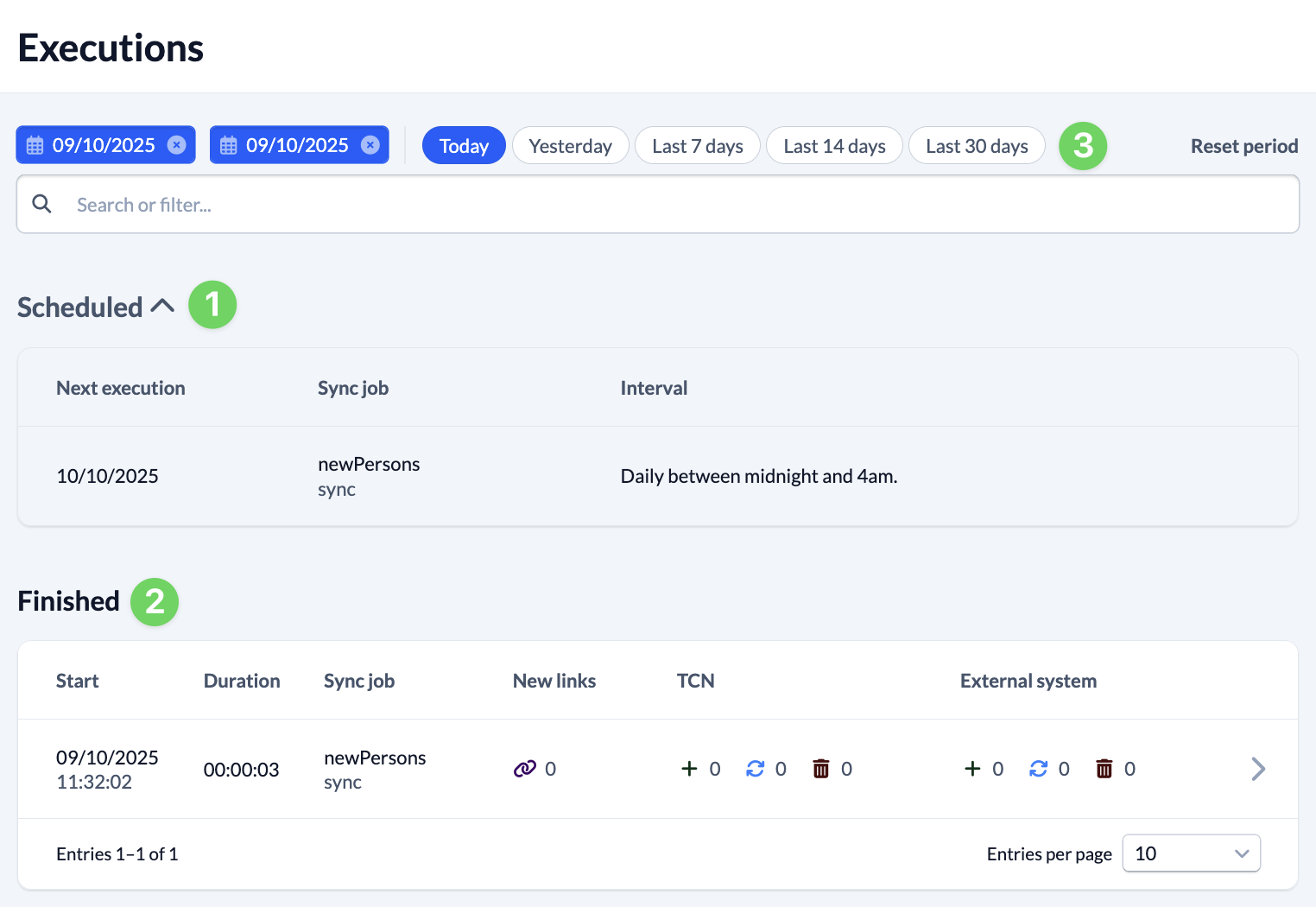The width and height of the screenshot is (1316, 907).
Task: Select the Last 14 days filter
Action: 834,145
